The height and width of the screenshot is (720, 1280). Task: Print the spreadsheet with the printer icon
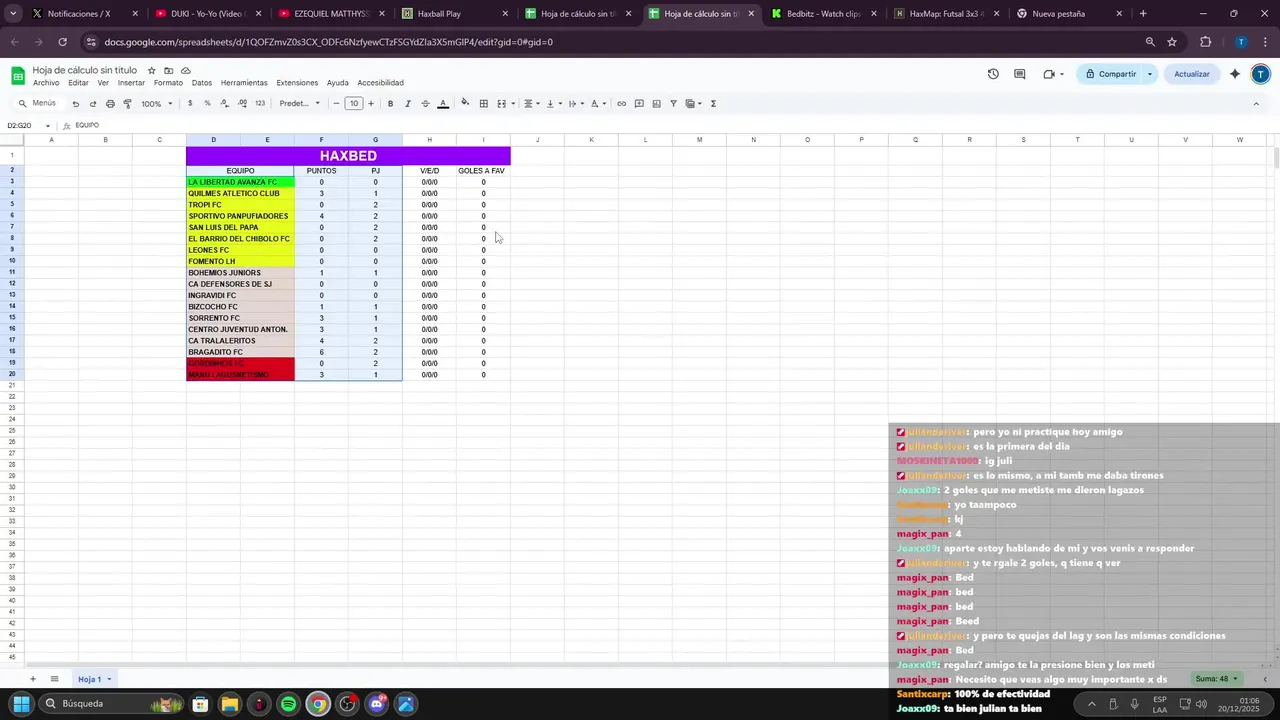tap(110, 104)
